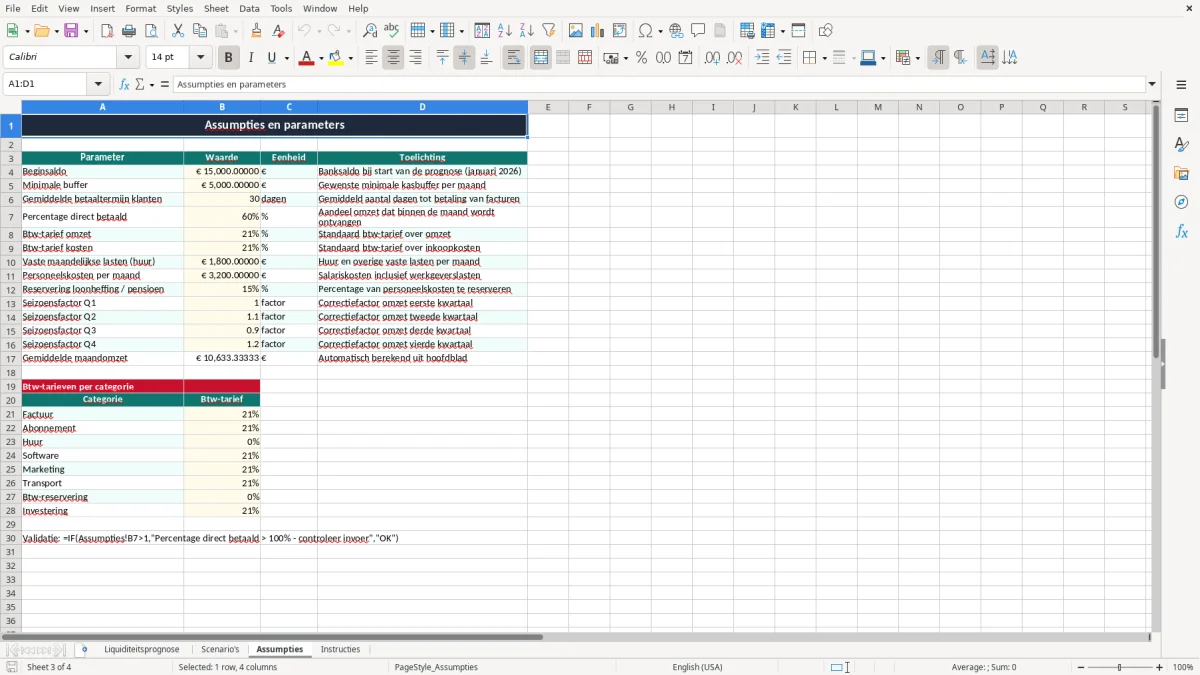Click the Delete Decimal Place icon
This screenshot has width=1200, height=675.
tap(735, 58)
